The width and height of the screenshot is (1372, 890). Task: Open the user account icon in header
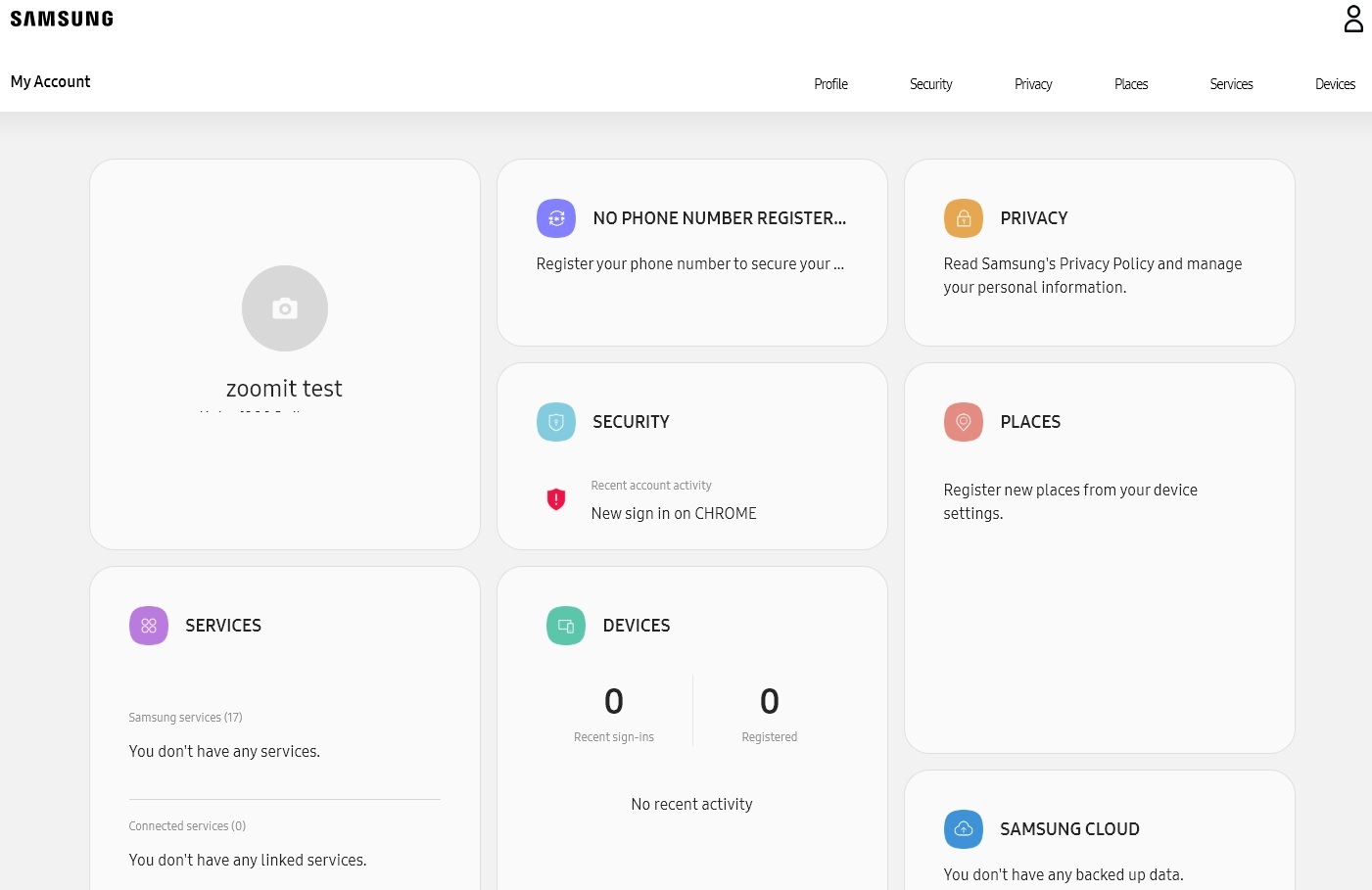1353,19
